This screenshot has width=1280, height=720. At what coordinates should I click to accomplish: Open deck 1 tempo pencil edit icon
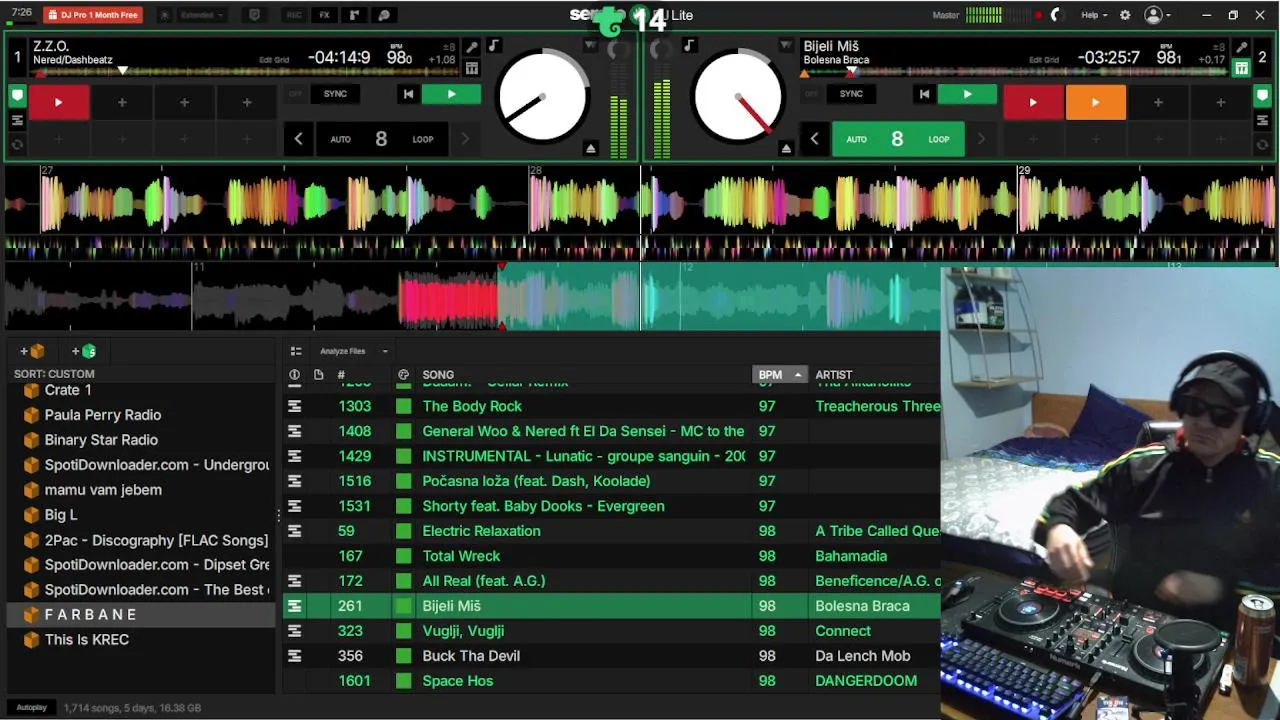[471, 47]
